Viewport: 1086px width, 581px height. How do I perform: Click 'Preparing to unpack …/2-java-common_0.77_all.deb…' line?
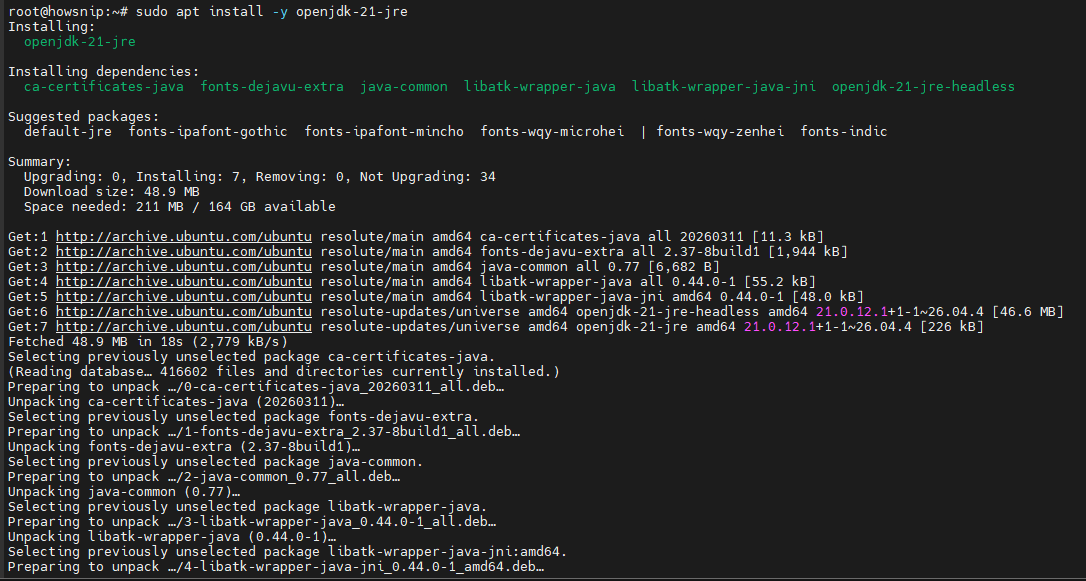204,476
